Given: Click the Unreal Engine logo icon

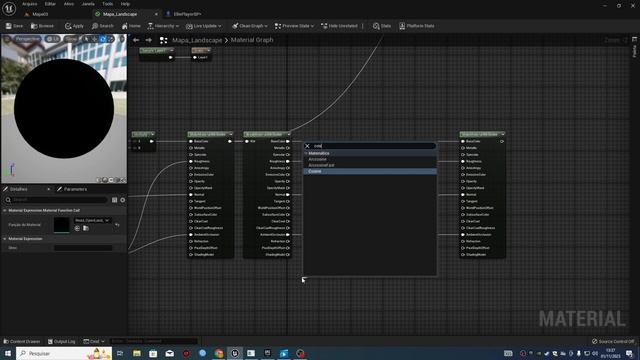Looking at the screenshot, I should click(x=9, y=8).
